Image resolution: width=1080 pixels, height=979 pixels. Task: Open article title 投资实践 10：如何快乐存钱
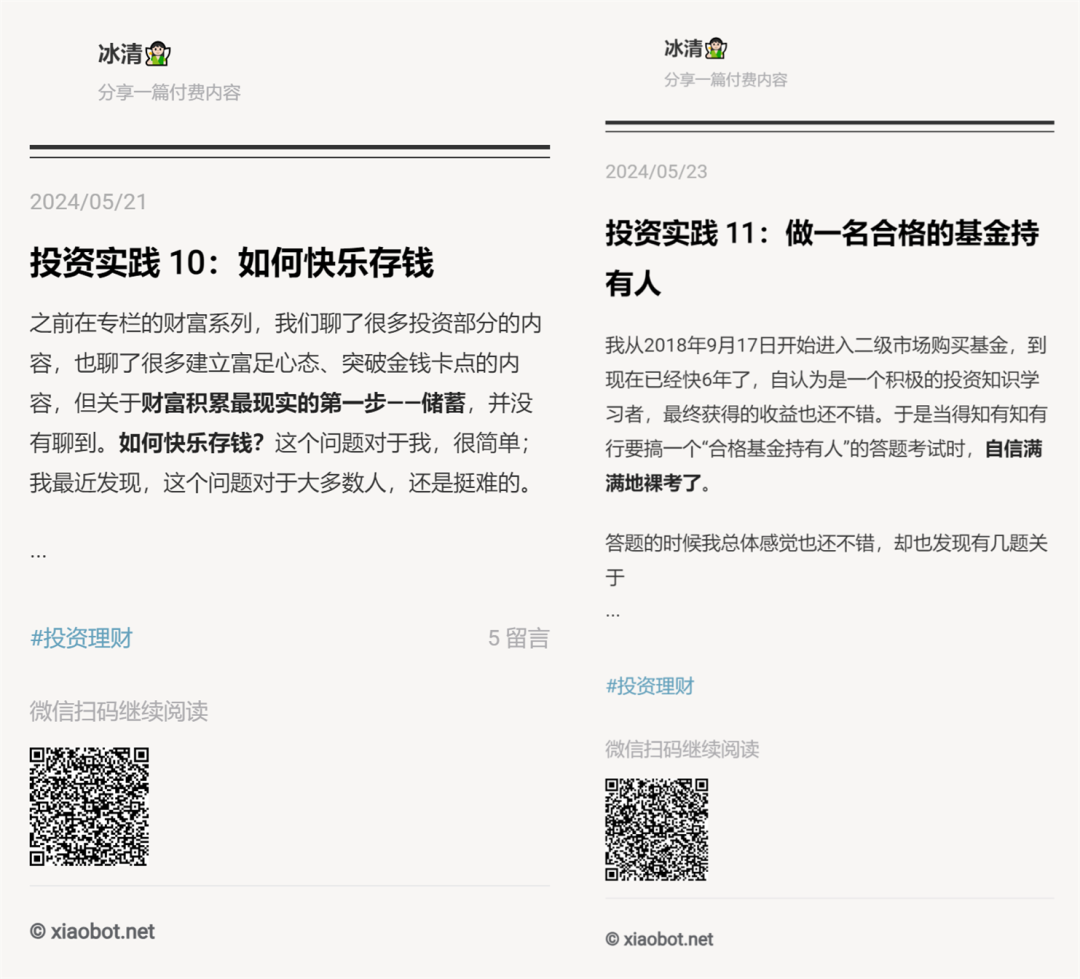pos(231,262)
